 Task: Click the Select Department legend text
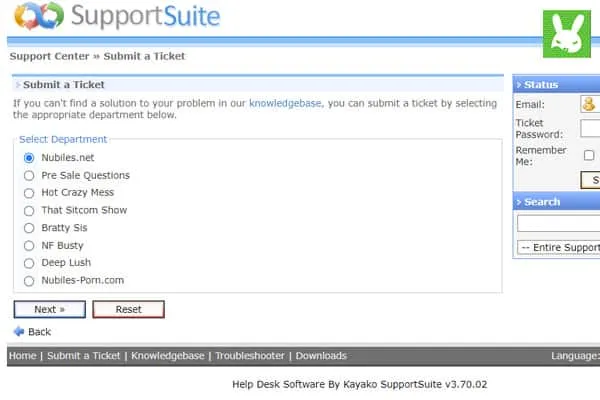click(x=63, y=139)
